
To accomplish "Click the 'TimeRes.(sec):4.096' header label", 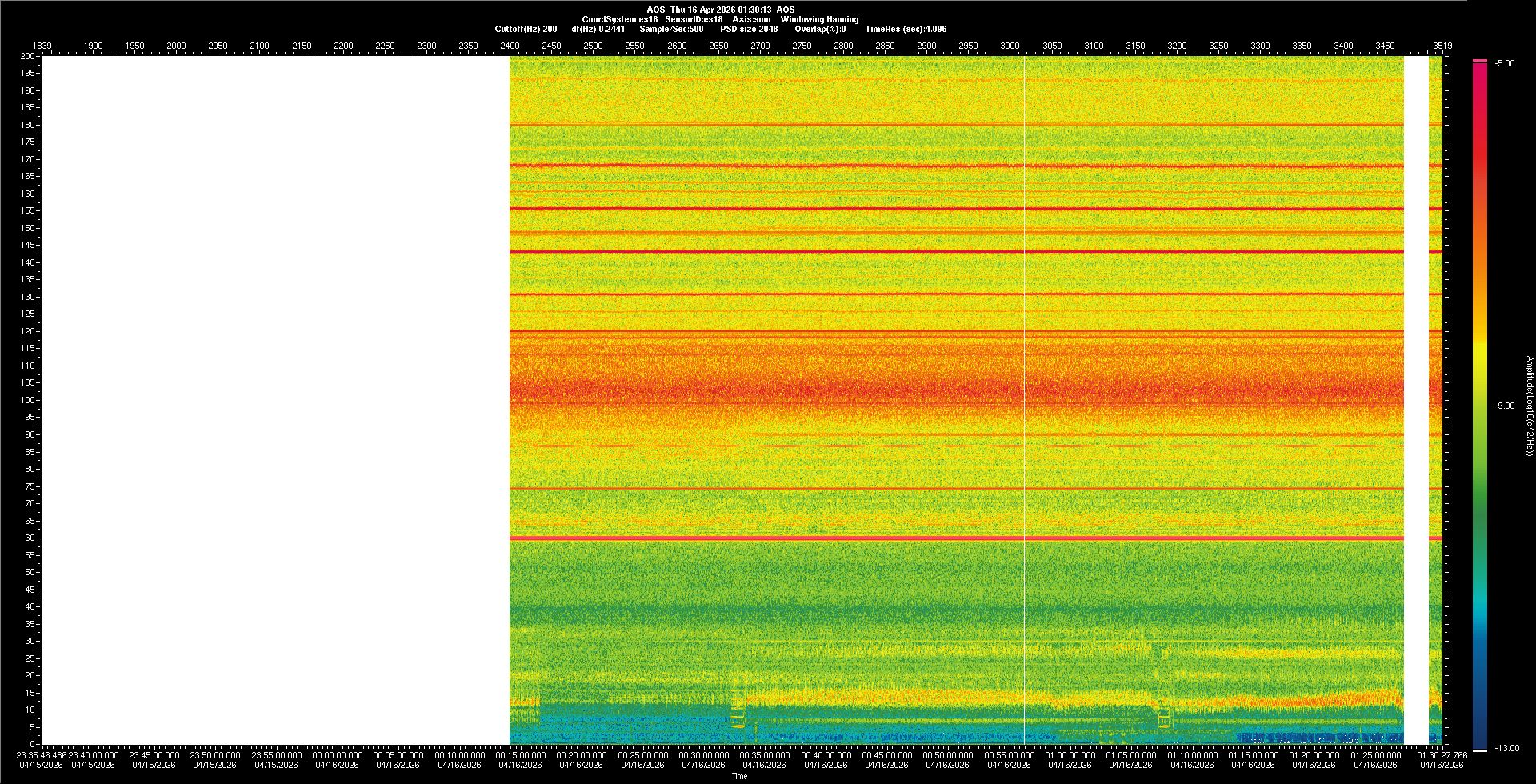I will pyautogui.click(x=906, y=29).
